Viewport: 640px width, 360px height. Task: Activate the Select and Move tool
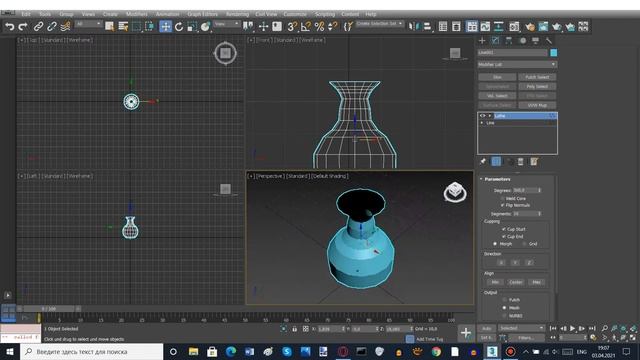165,27
